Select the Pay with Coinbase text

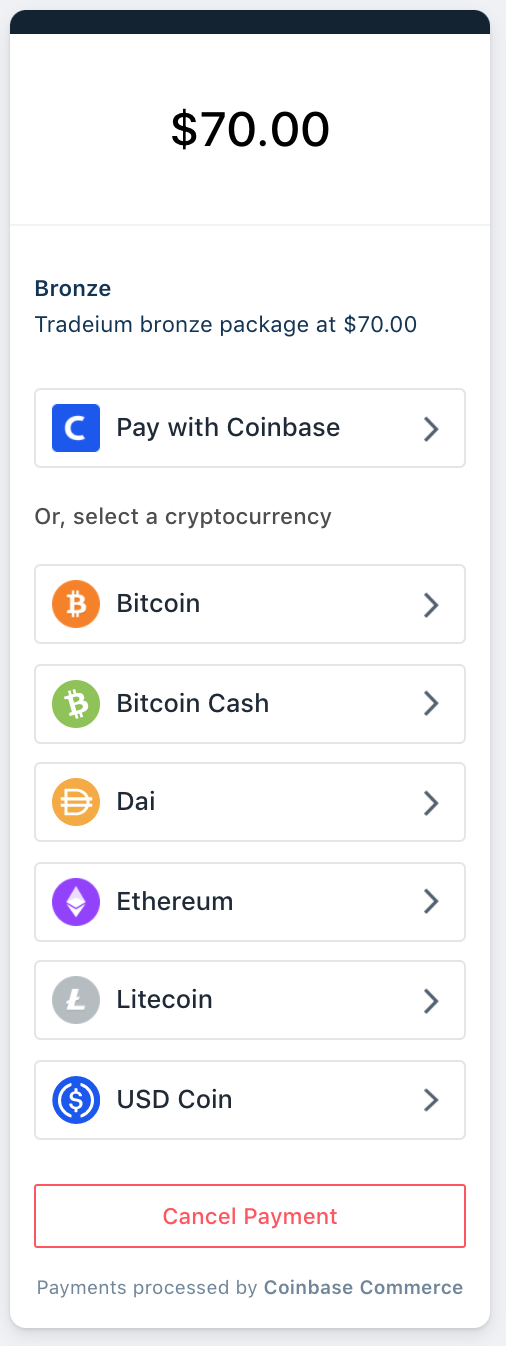228,427
